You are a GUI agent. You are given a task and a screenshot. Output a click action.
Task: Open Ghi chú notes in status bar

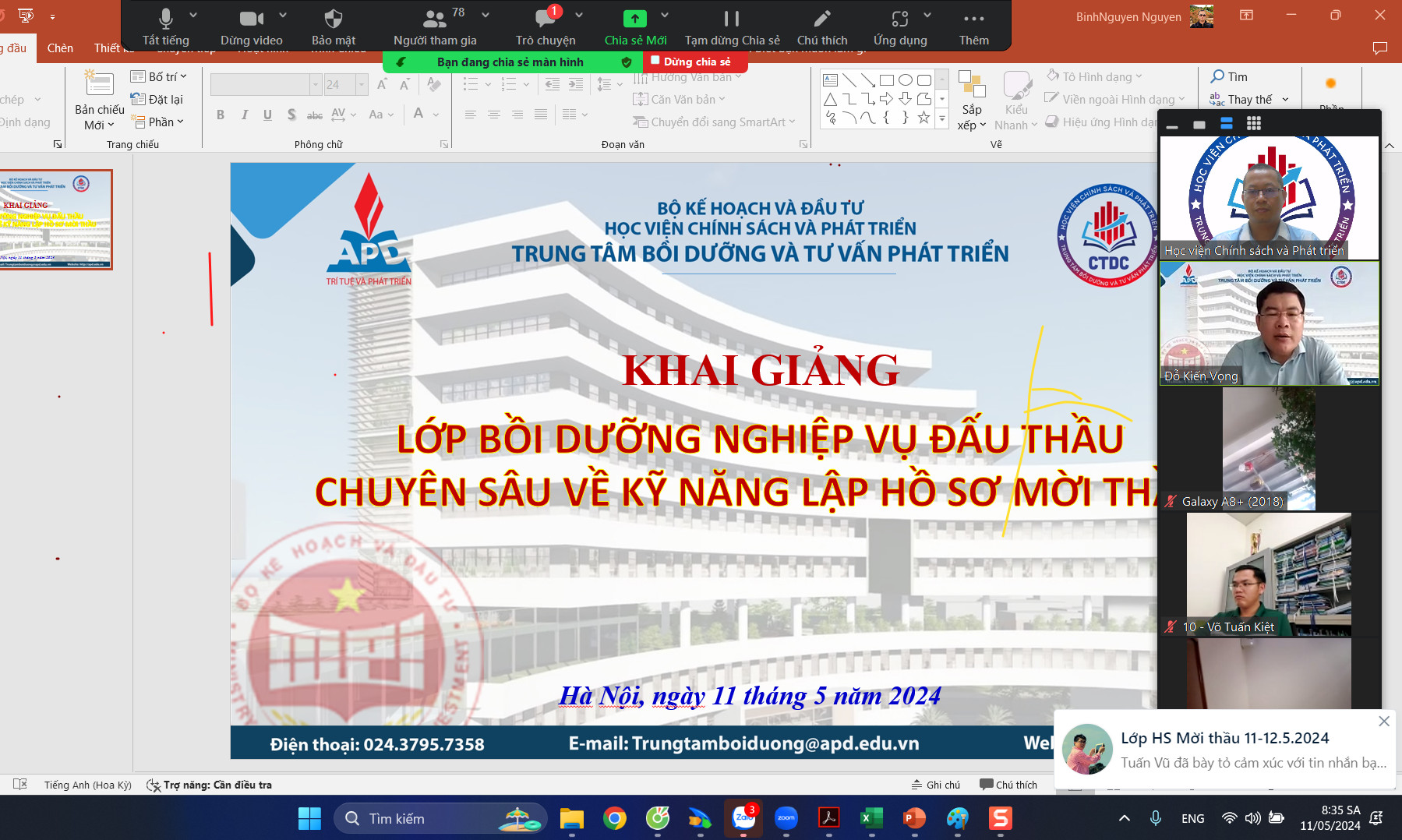pyautogui.click(x=936, y=785)
